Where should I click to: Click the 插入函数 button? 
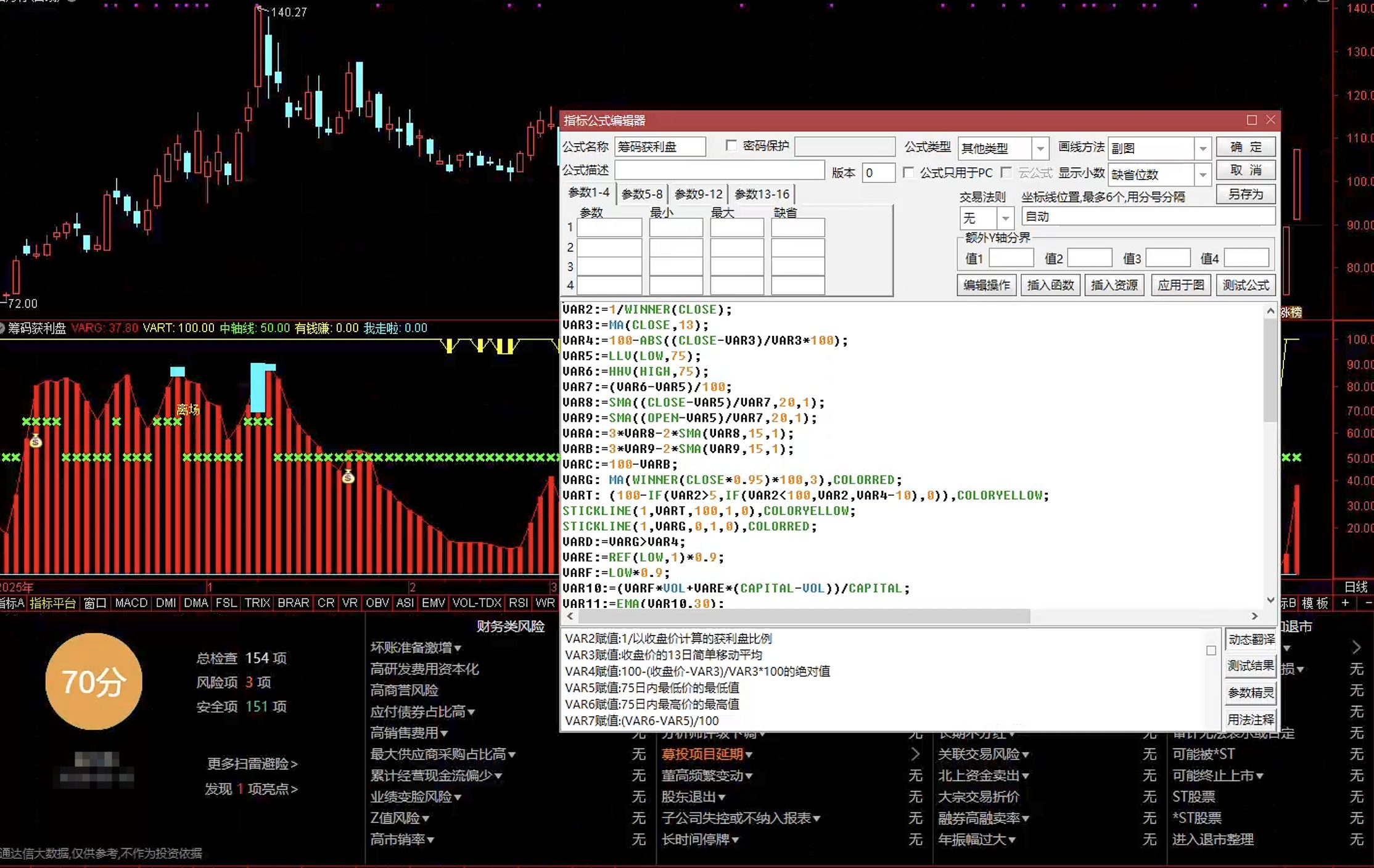click(1050, 285)
